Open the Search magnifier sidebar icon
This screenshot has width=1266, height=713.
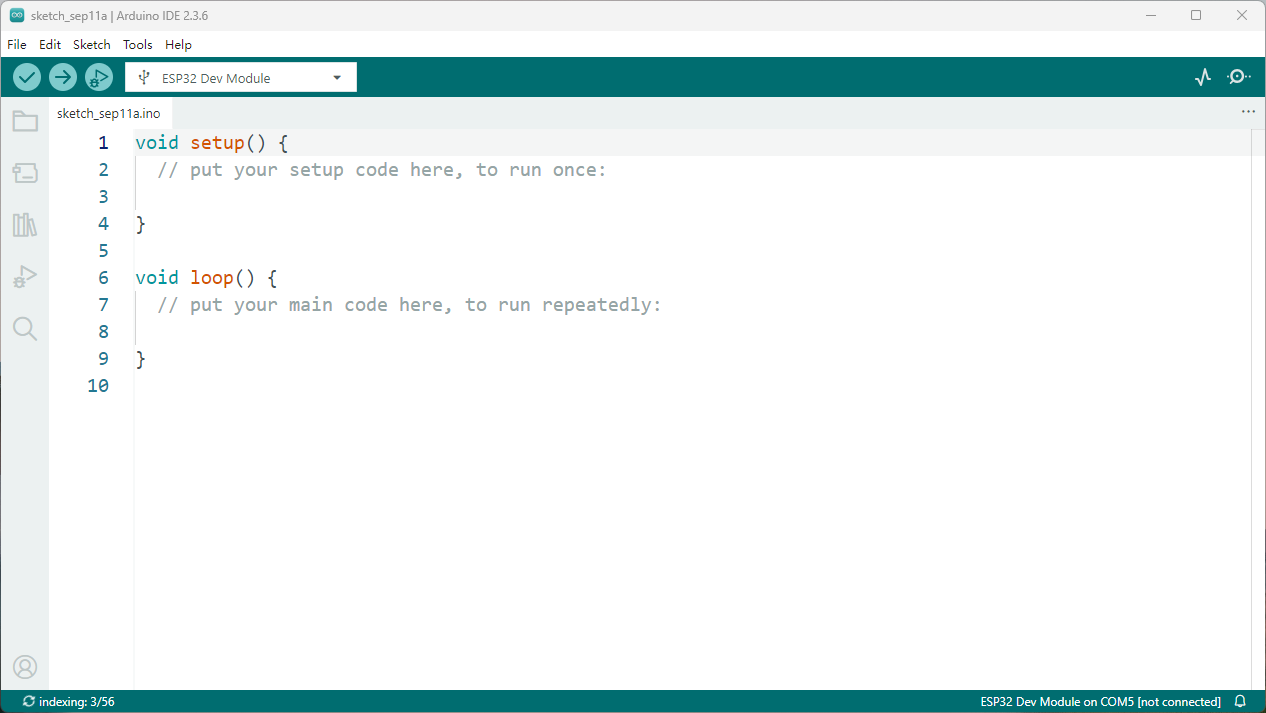25,329
